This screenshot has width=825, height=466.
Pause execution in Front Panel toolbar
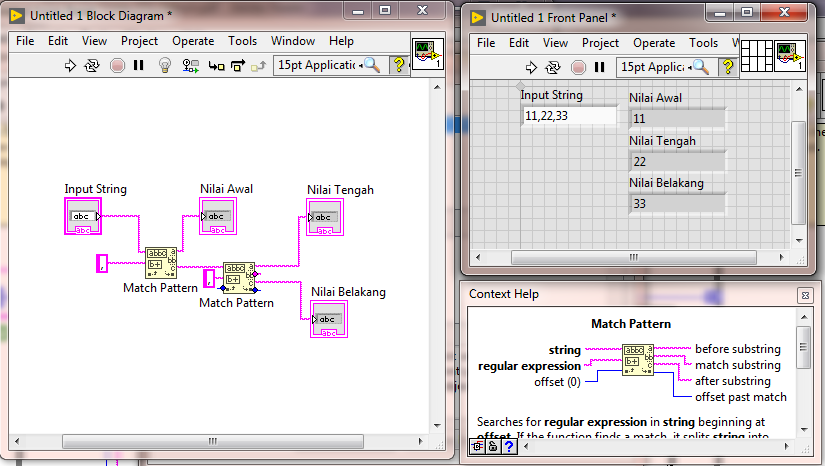[599, 67]
